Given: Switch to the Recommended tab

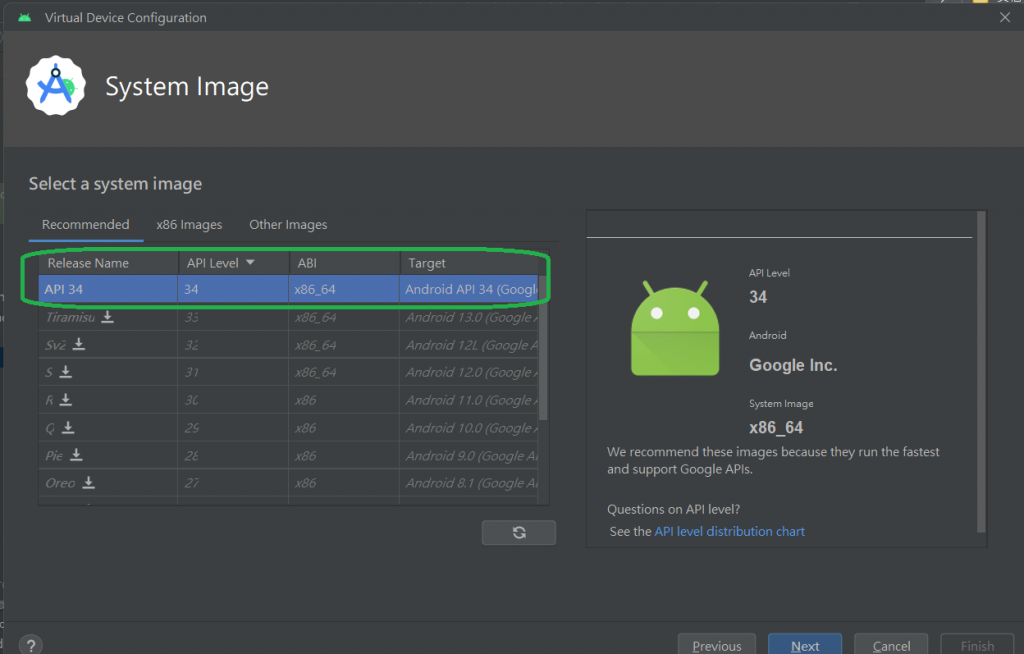Looking at the screenshot, I should tap(86, 225).
